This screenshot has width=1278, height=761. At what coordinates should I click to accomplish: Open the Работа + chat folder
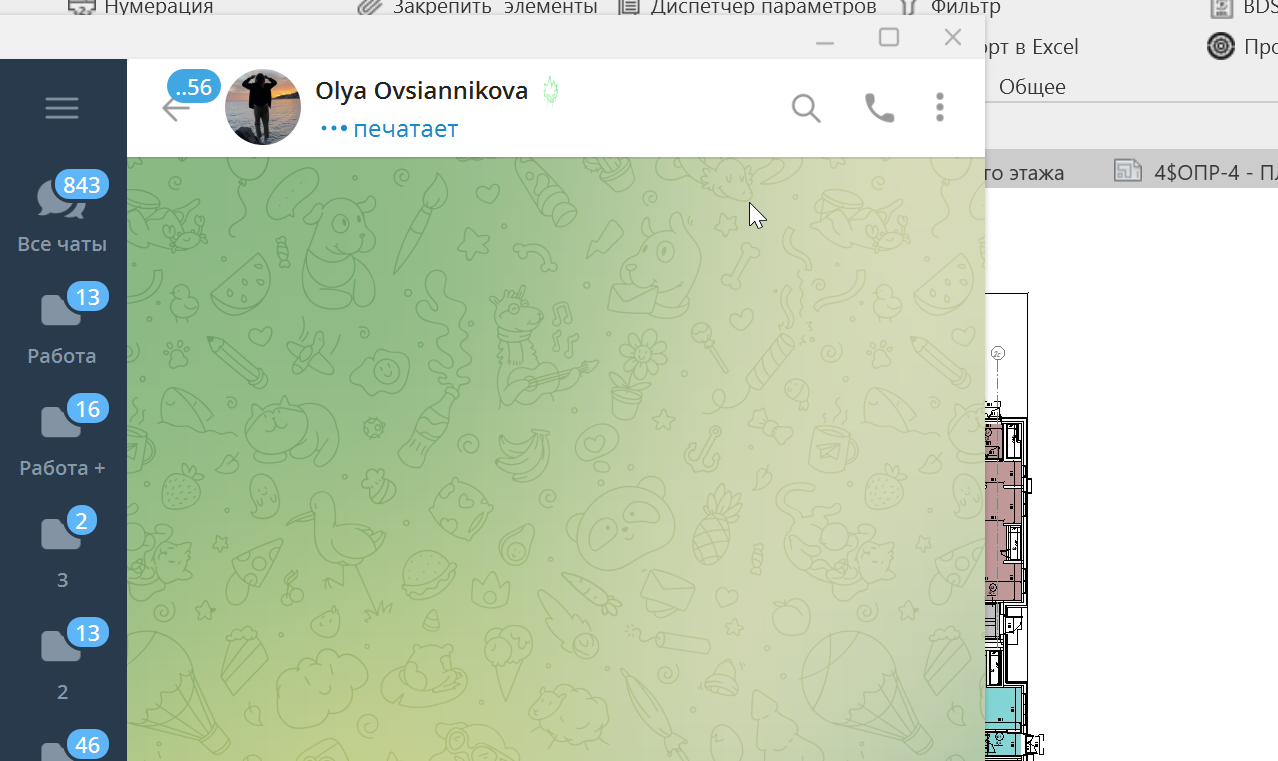click(x=62, y=438)
